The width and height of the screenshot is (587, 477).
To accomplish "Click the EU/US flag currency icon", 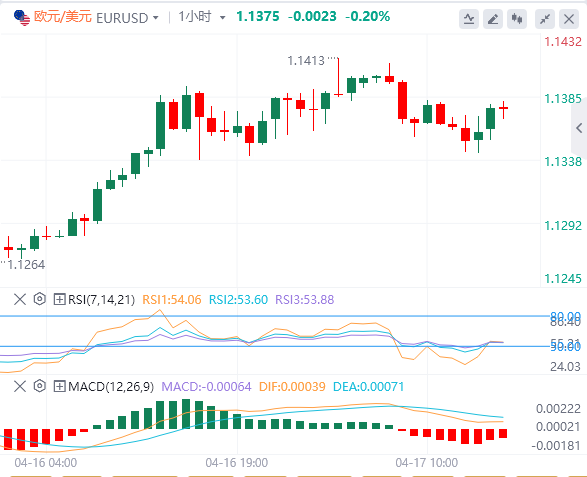I will pos(22,18).
